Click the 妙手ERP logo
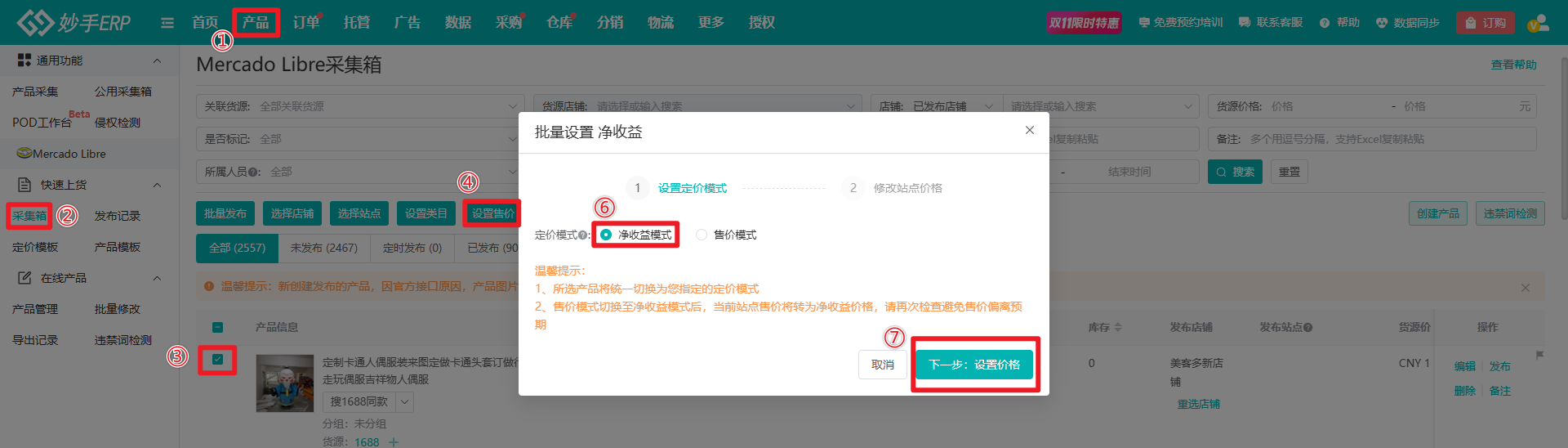 [73, 22]
